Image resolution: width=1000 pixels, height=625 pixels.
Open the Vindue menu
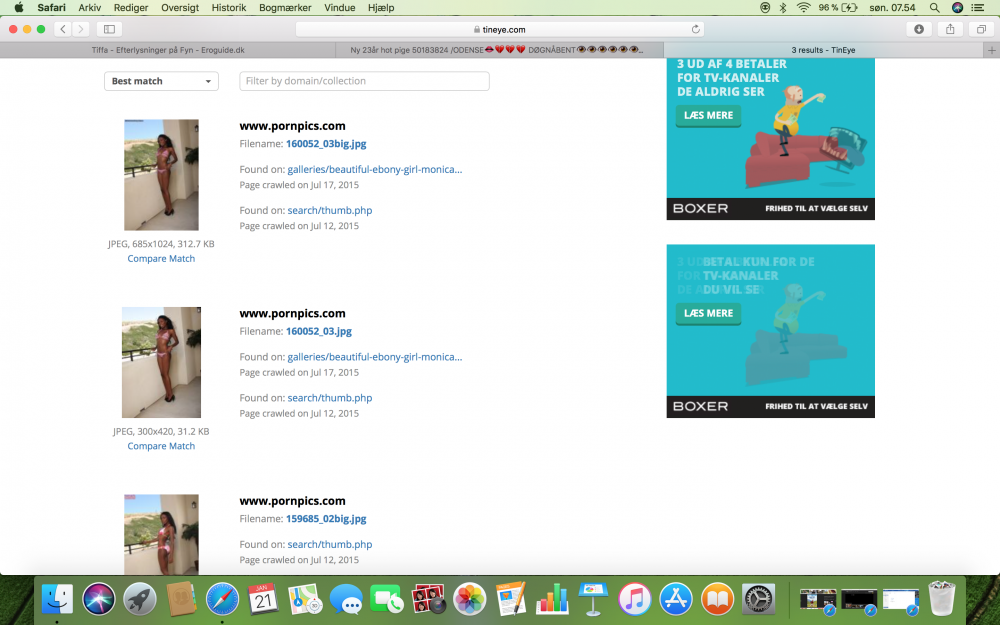point(339,8)
